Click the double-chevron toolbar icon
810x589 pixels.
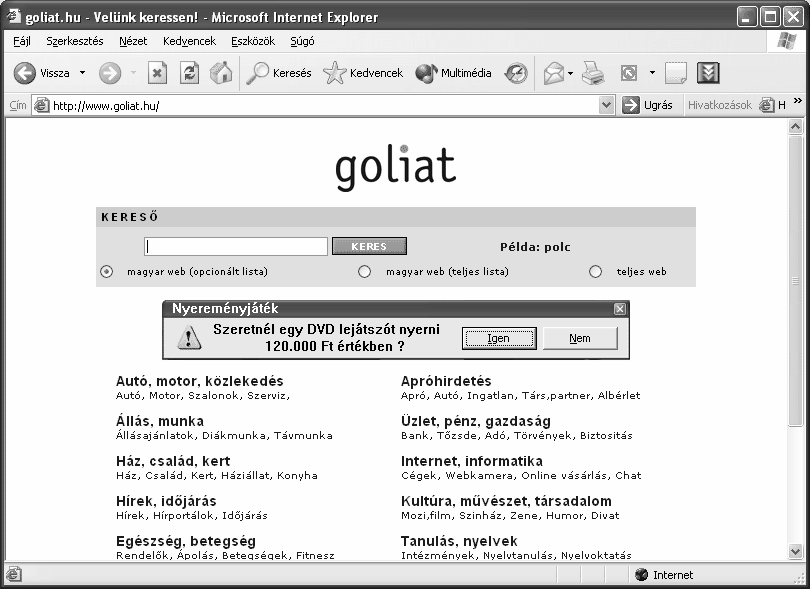(x=708, y=73)
